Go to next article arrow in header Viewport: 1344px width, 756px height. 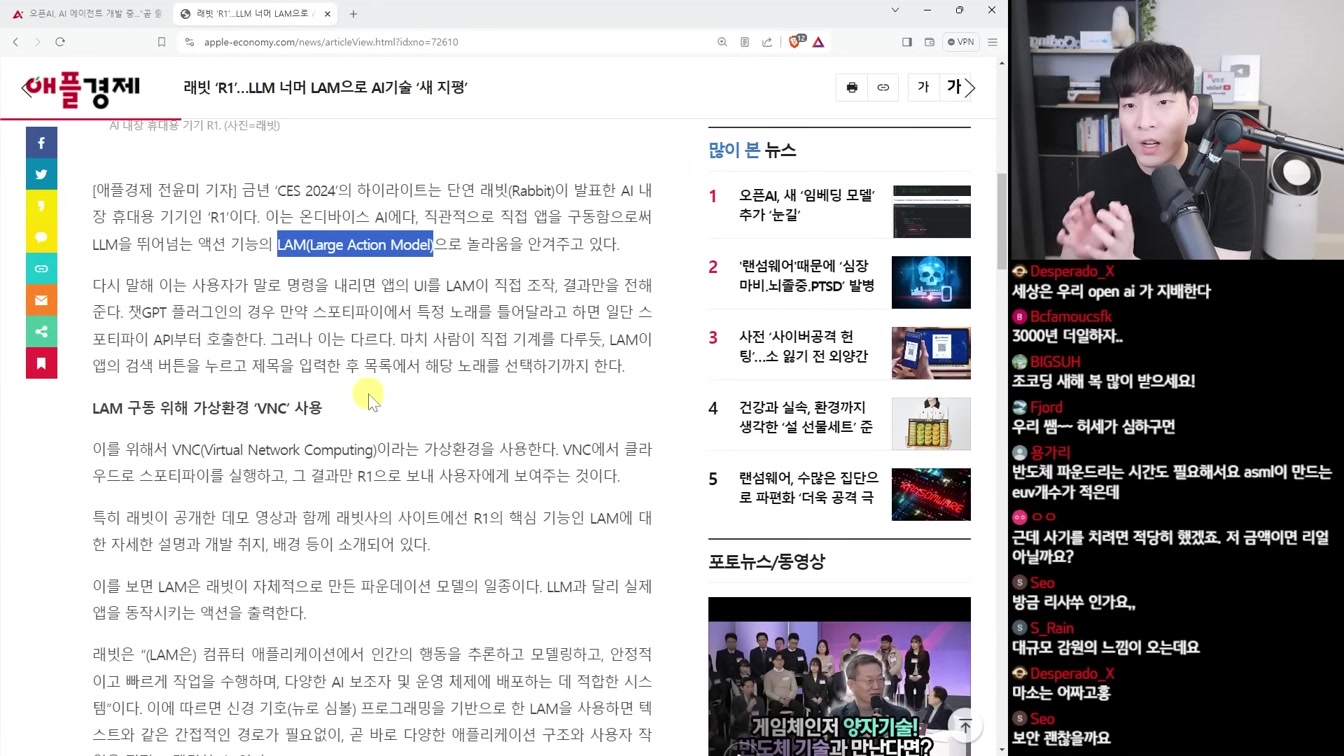coord(970,88)
